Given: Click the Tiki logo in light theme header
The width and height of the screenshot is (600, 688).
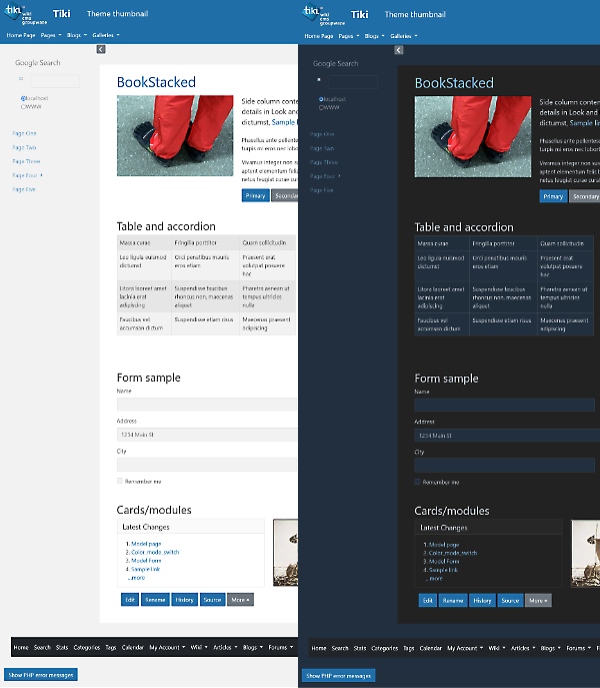Looking at the screenshot, I should point(22,14).
